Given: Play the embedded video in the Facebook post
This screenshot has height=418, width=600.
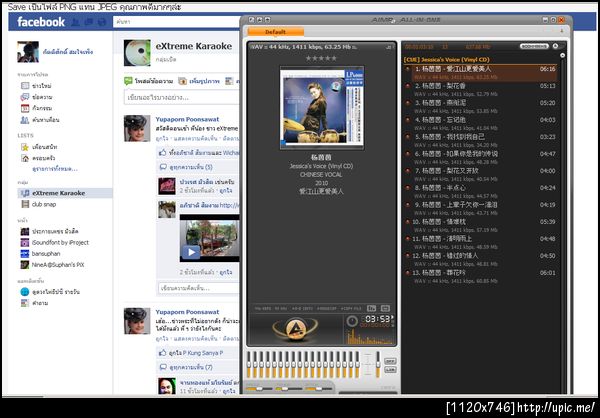Looking at the screenshot, I should tap(191, 252).
